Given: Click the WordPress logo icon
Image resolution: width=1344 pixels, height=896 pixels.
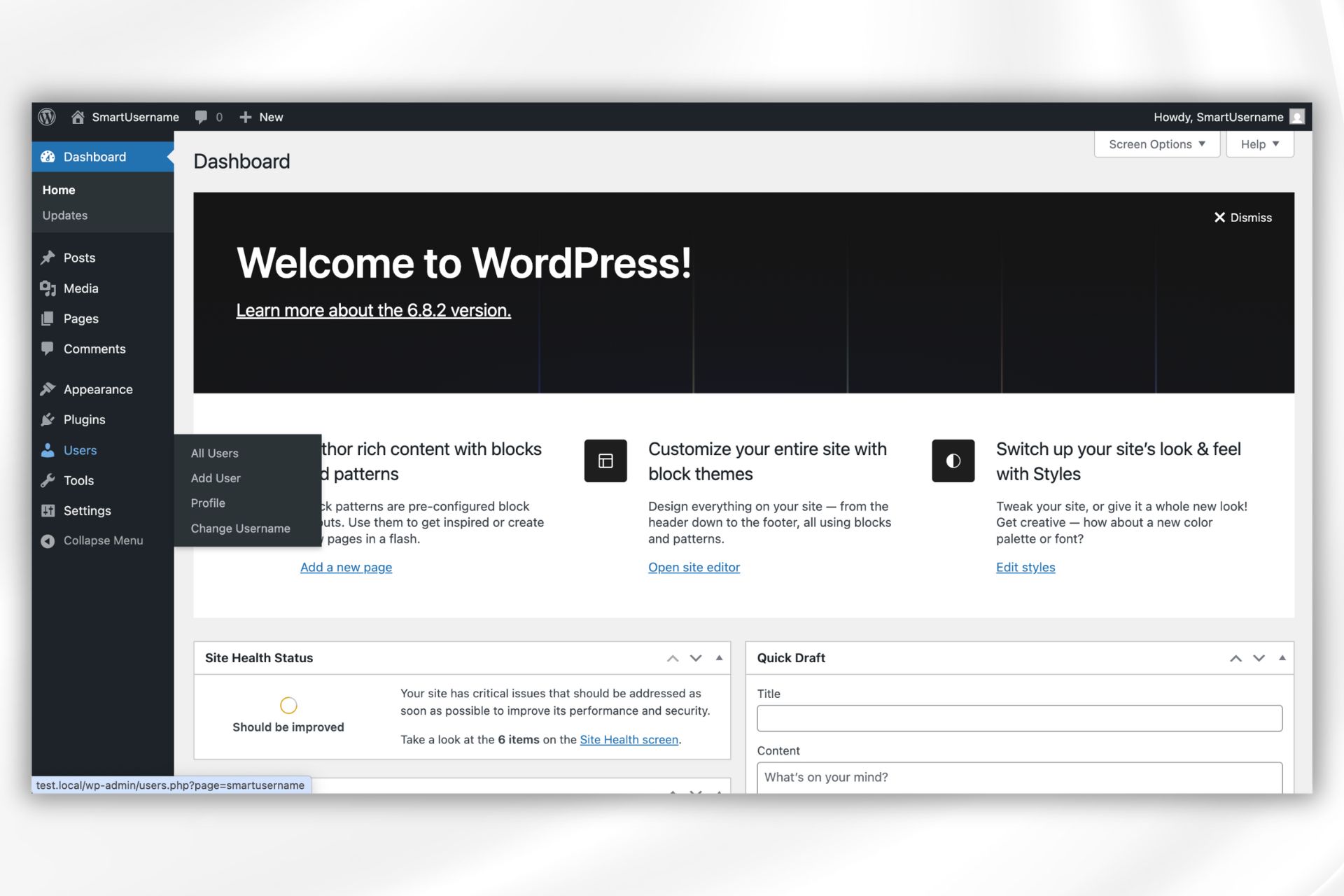Looking at the screenshot, I should coord(47,117).
